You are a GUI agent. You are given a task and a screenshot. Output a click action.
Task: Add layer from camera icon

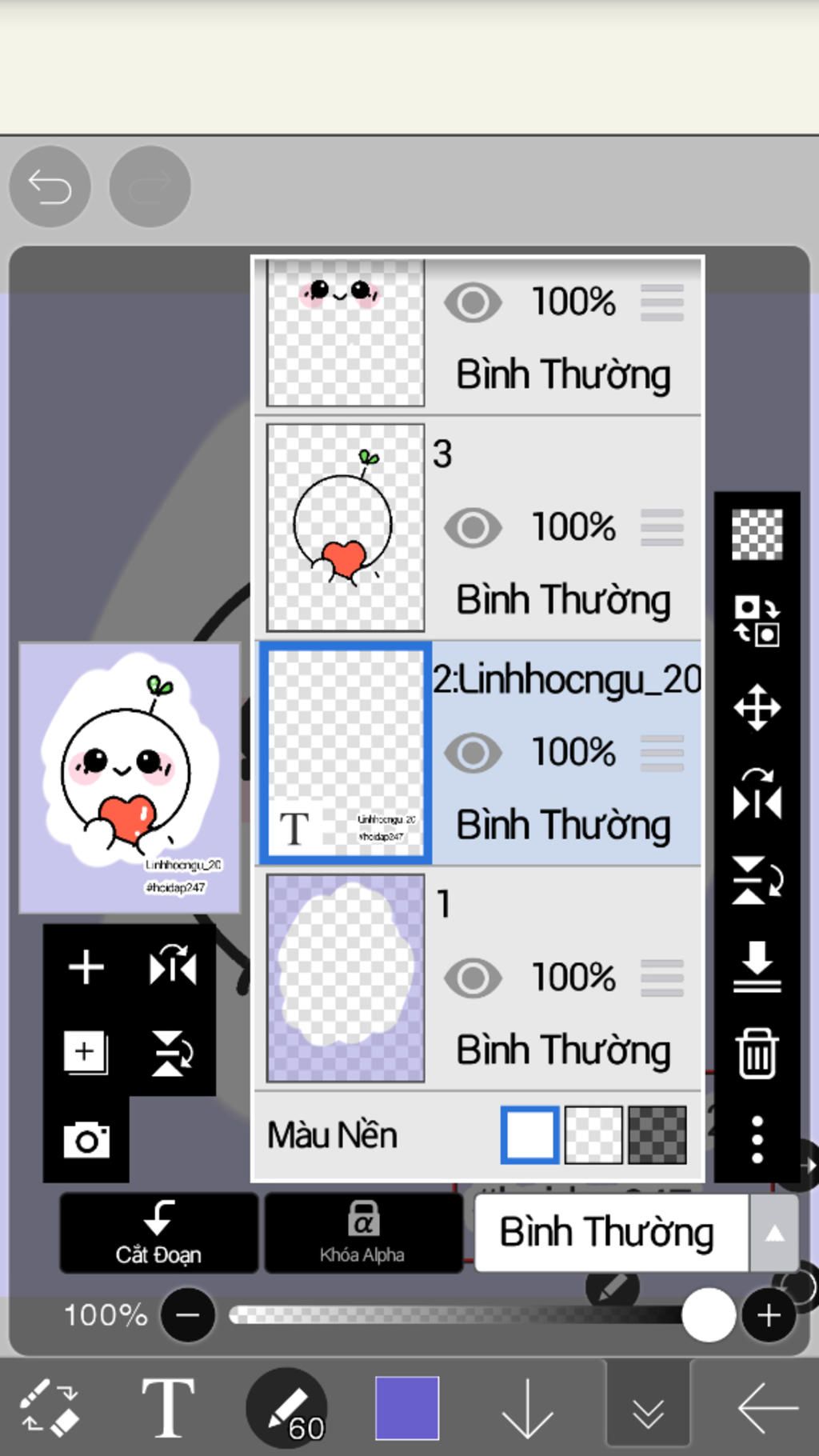click(86, 1140)
